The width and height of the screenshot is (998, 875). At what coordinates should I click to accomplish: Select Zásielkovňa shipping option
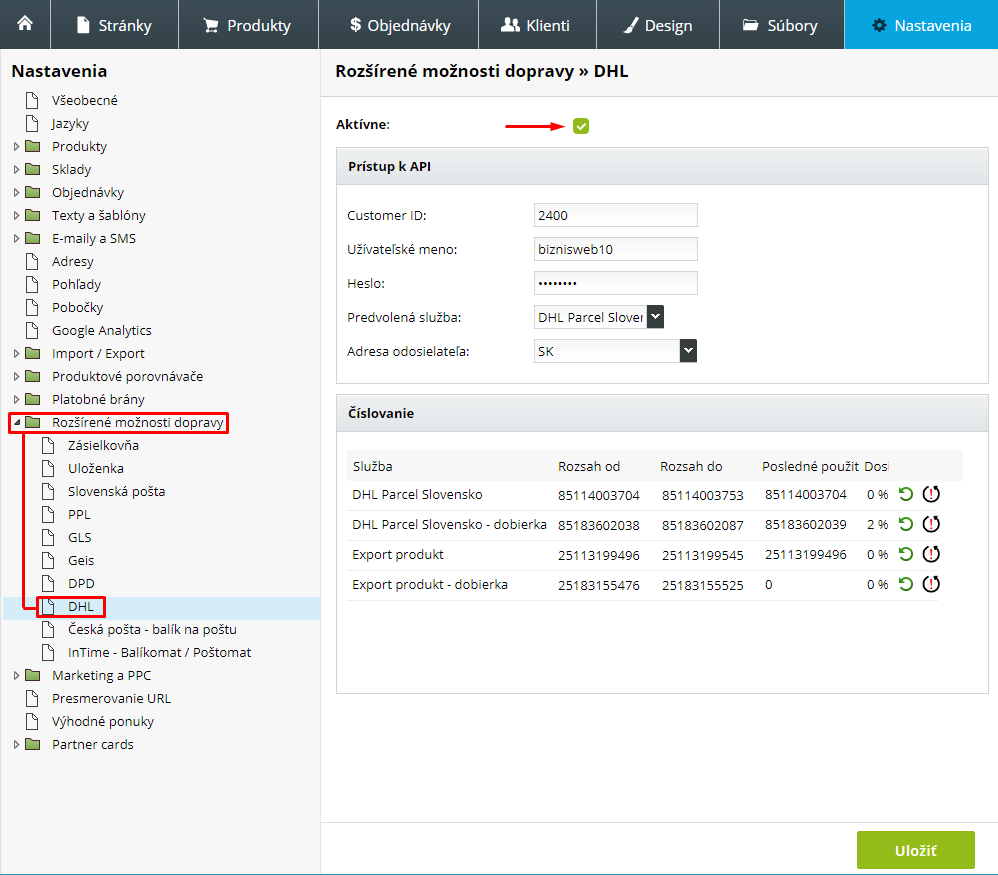point(103,445)
